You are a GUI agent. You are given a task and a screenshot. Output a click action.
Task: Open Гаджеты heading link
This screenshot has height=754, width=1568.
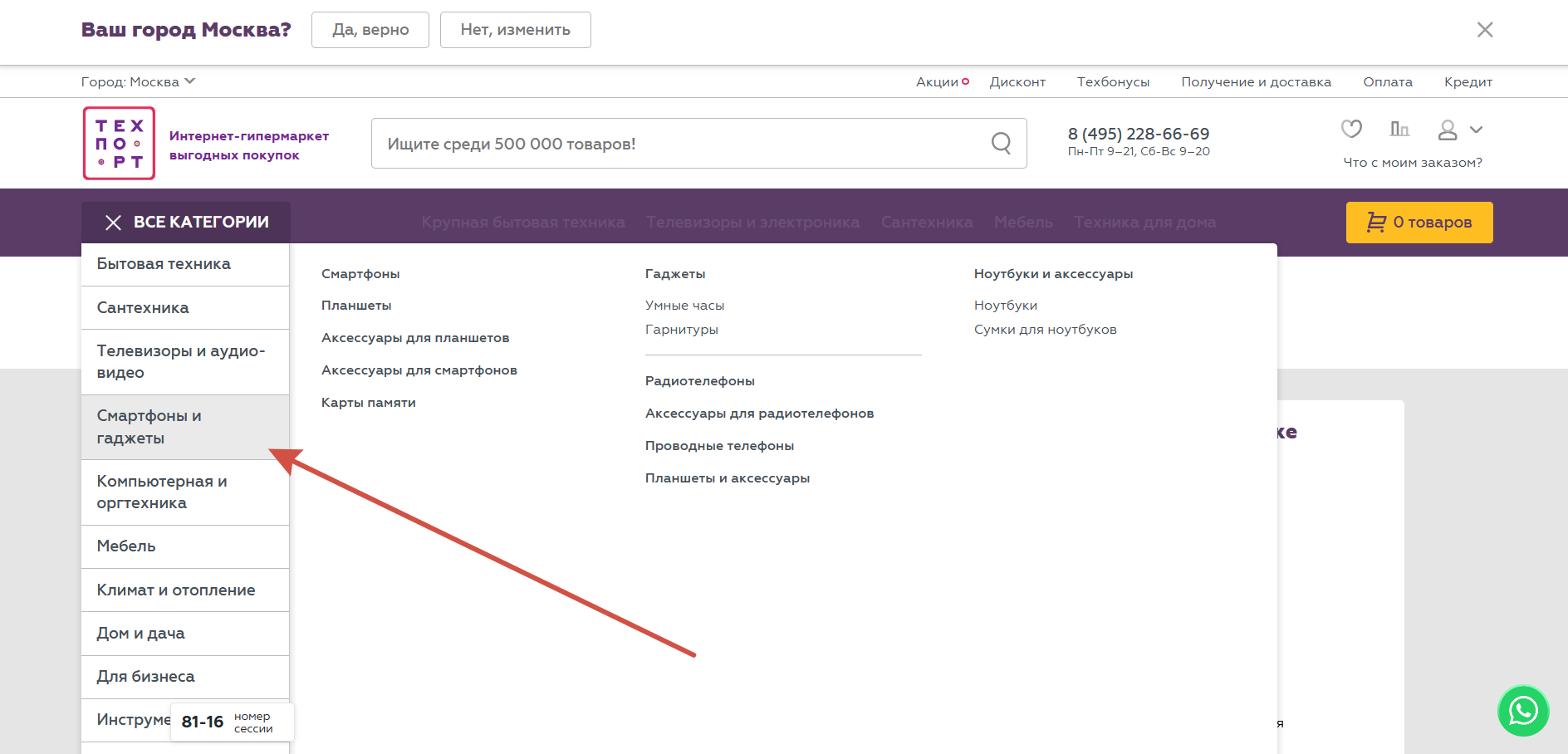tap(675, 274)
